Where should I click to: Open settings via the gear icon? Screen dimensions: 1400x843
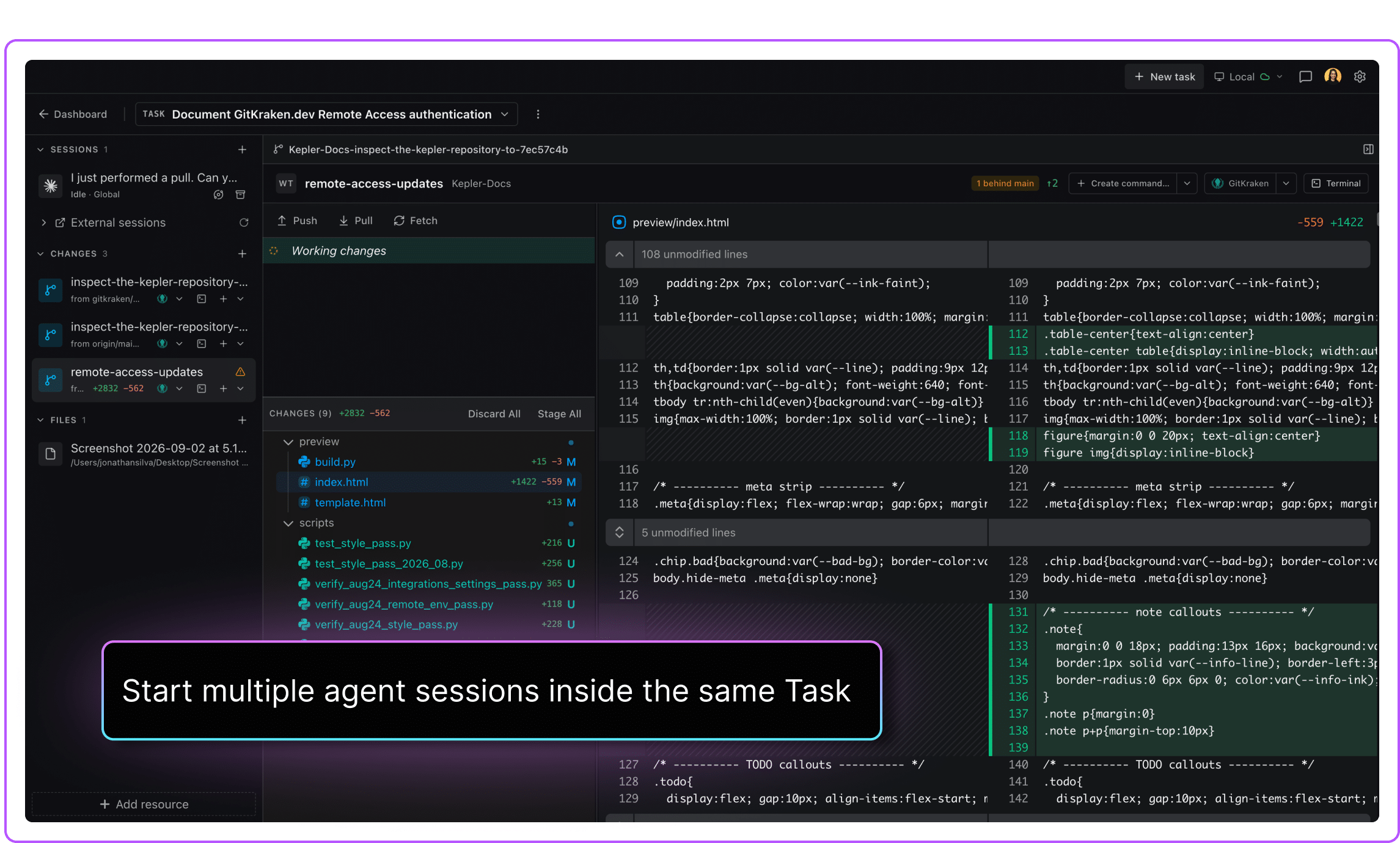point(1360,77)
